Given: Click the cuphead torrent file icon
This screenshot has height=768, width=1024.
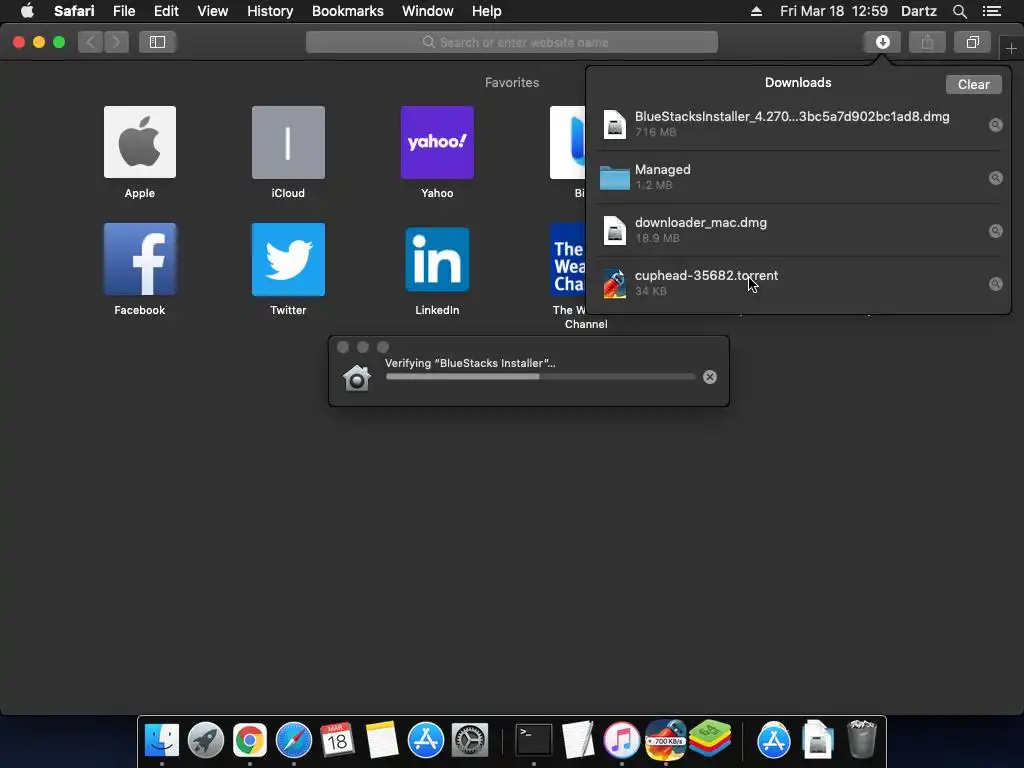Looking at the screenshot, I should tap(614, 283).
